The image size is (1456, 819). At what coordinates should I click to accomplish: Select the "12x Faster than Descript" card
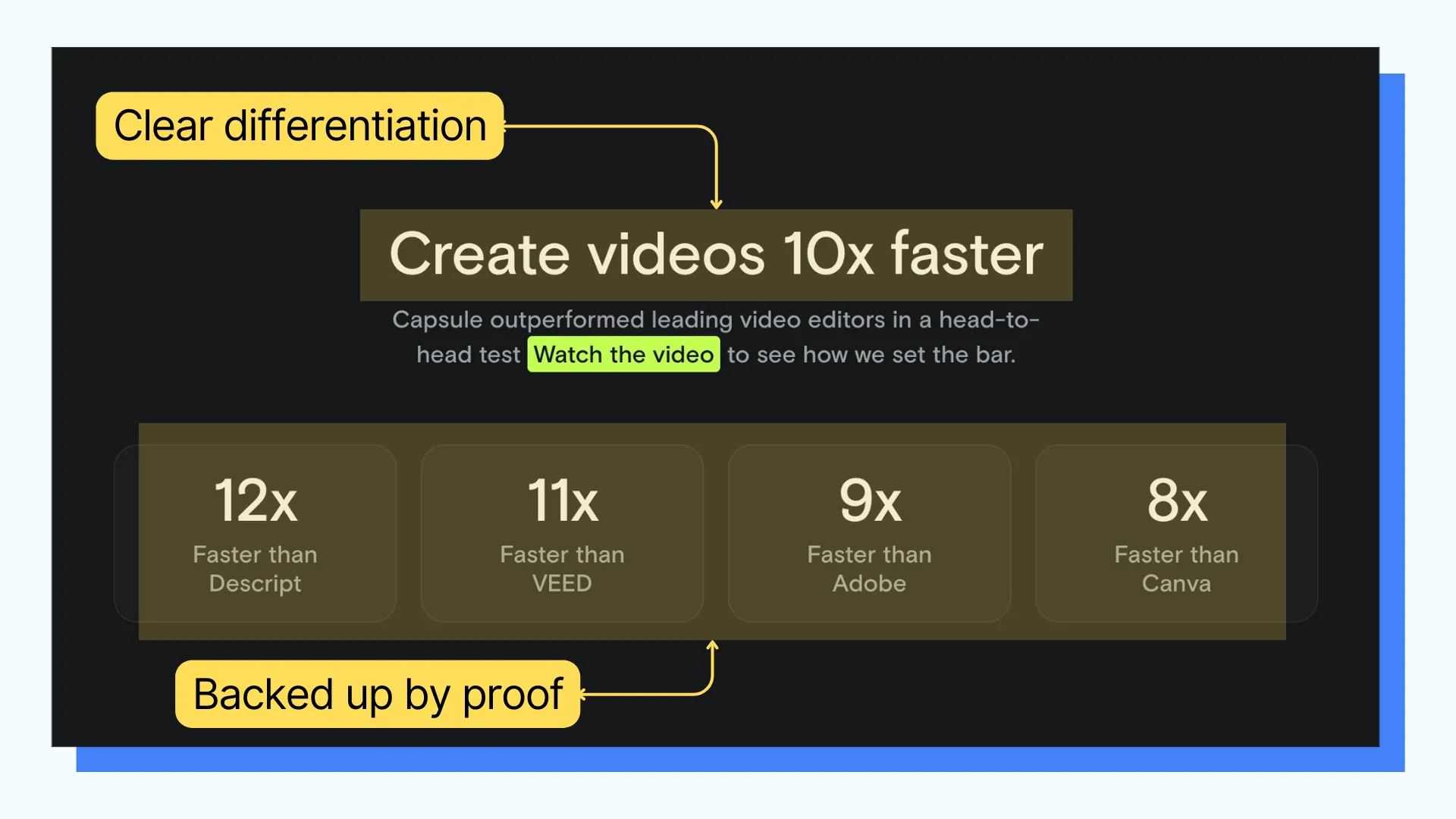tap(255, 533)
